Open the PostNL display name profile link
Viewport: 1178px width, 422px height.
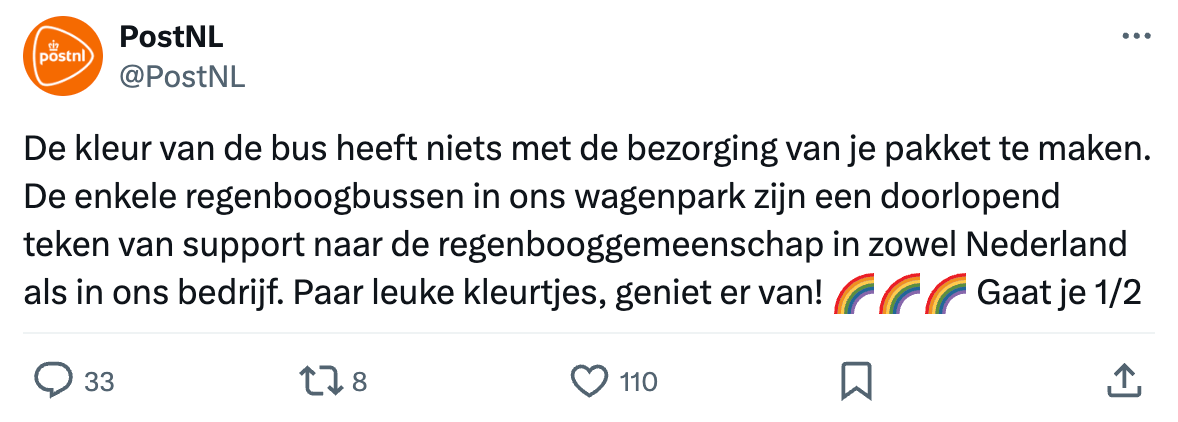click(171, 37)
